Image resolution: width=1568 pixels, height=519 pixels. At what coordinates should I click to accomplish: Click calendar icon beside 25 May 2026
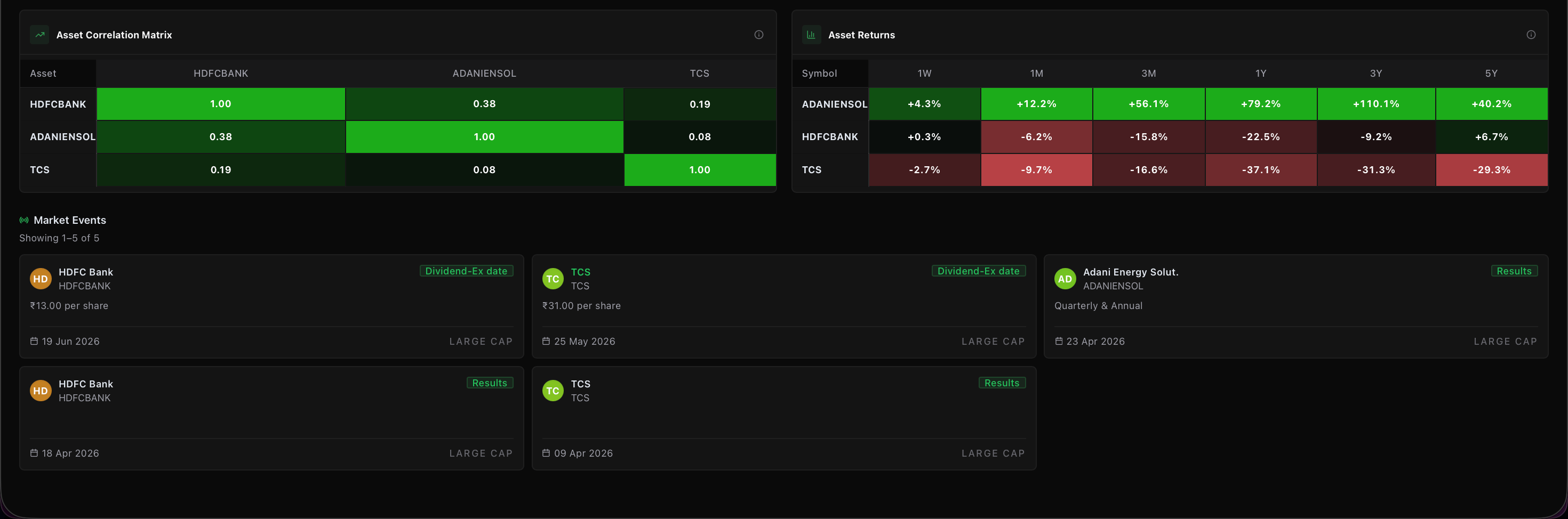[546, 342]
